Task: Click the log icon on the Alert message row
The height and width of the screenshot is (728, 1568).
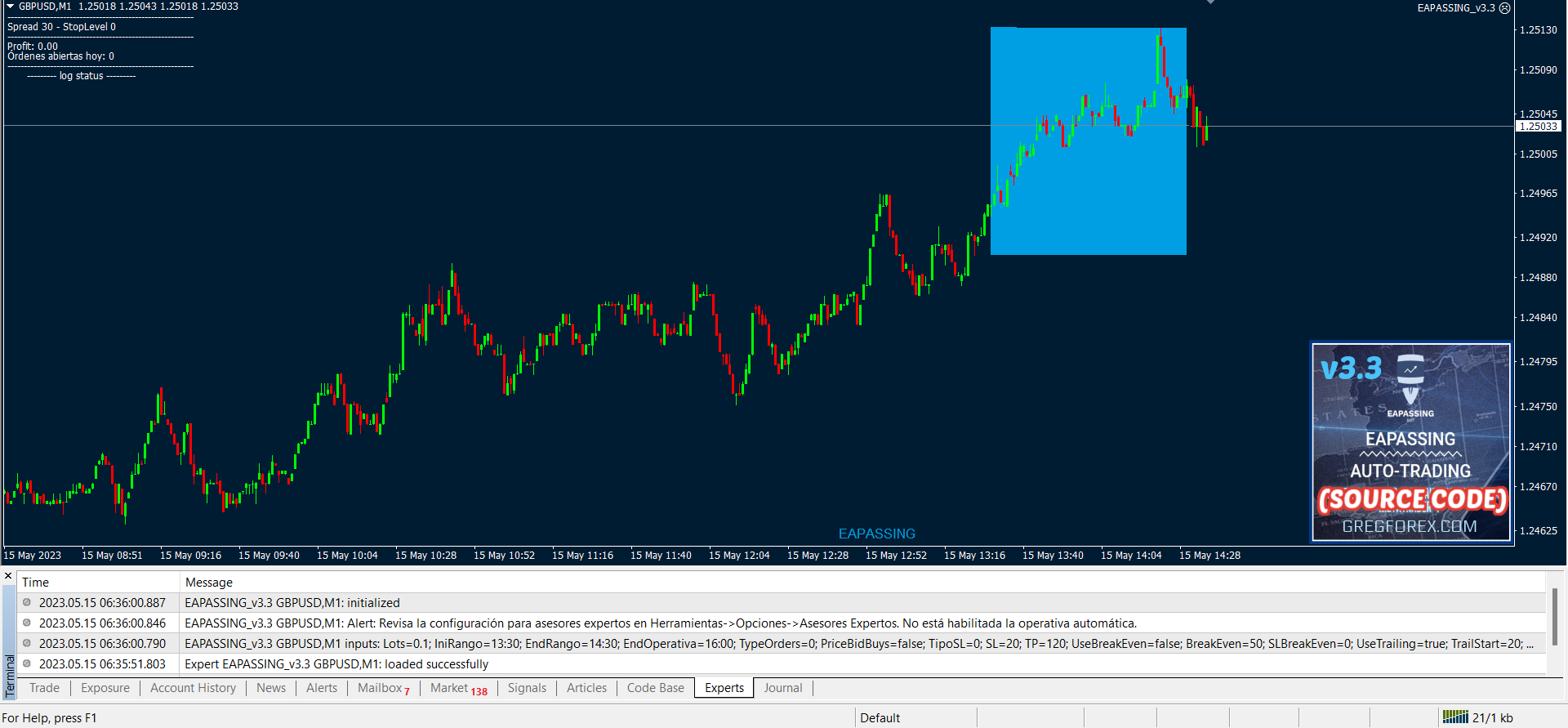Action: point(27,623)
